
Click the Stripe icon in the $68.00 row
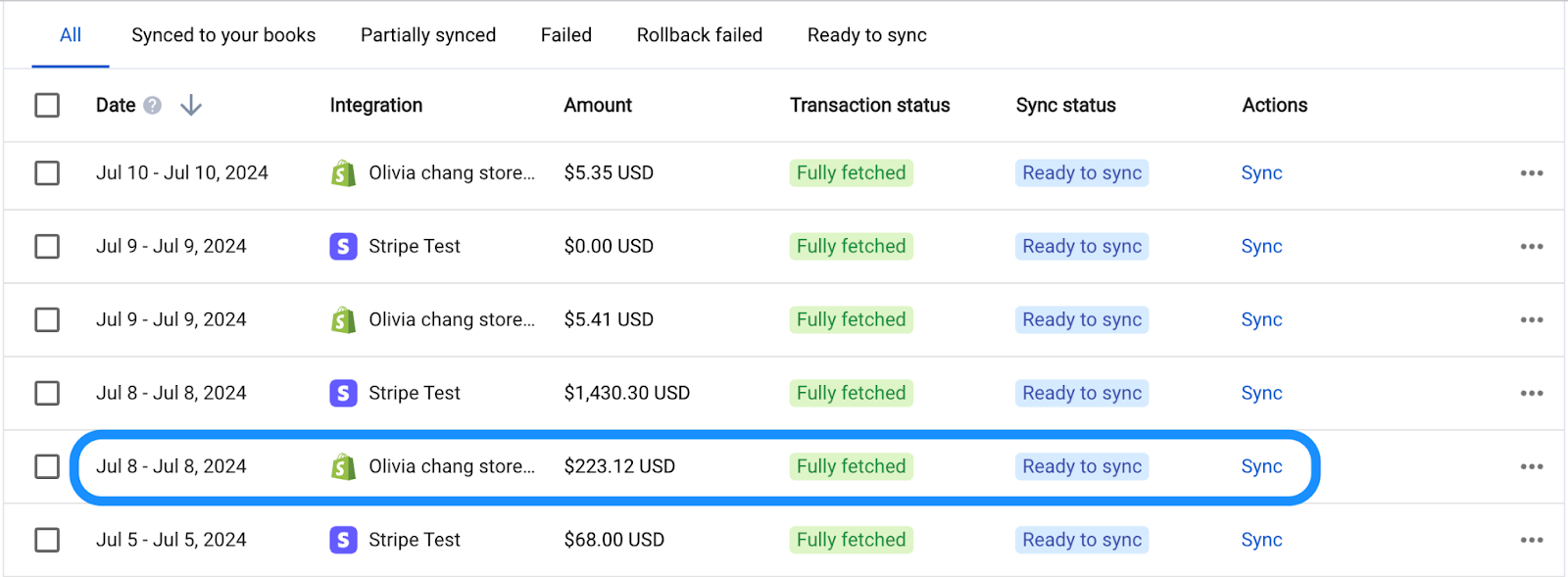point(343,540)
